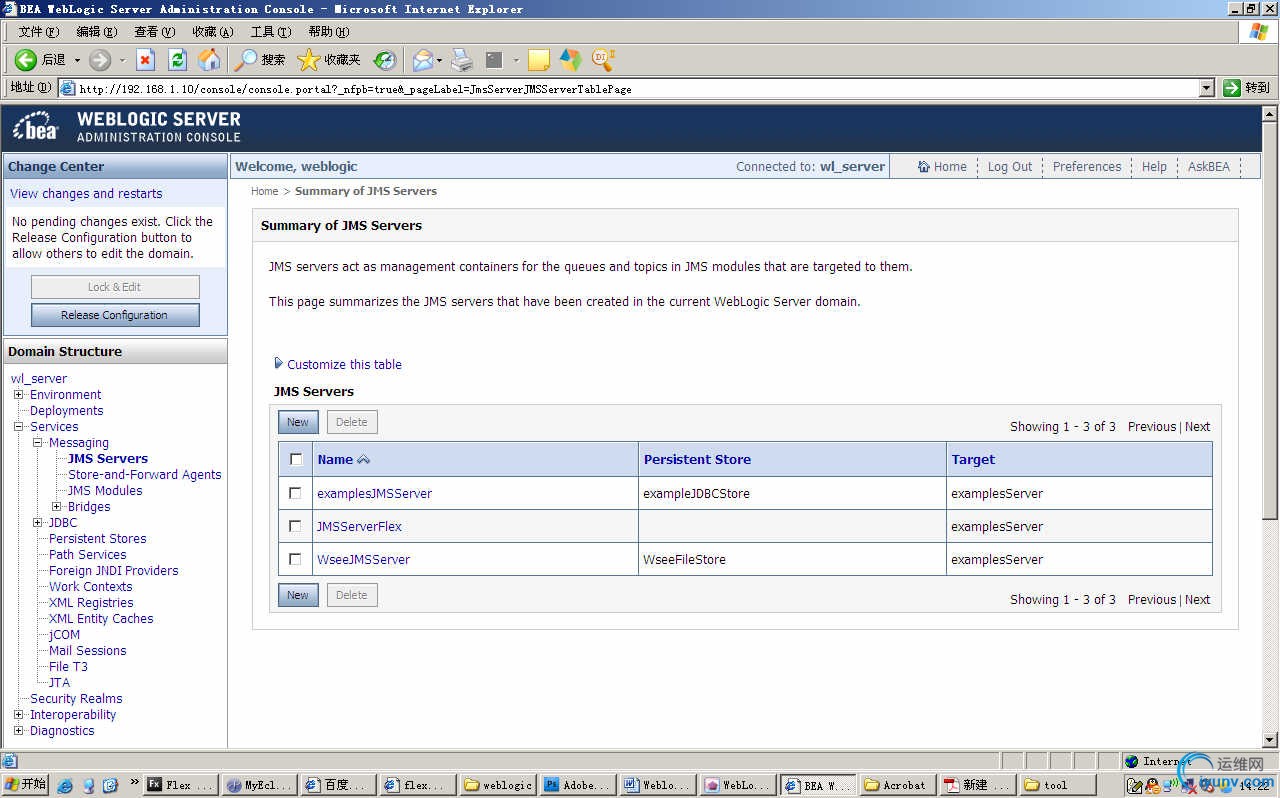Click the Stop loading page icon

coord(146,60)
